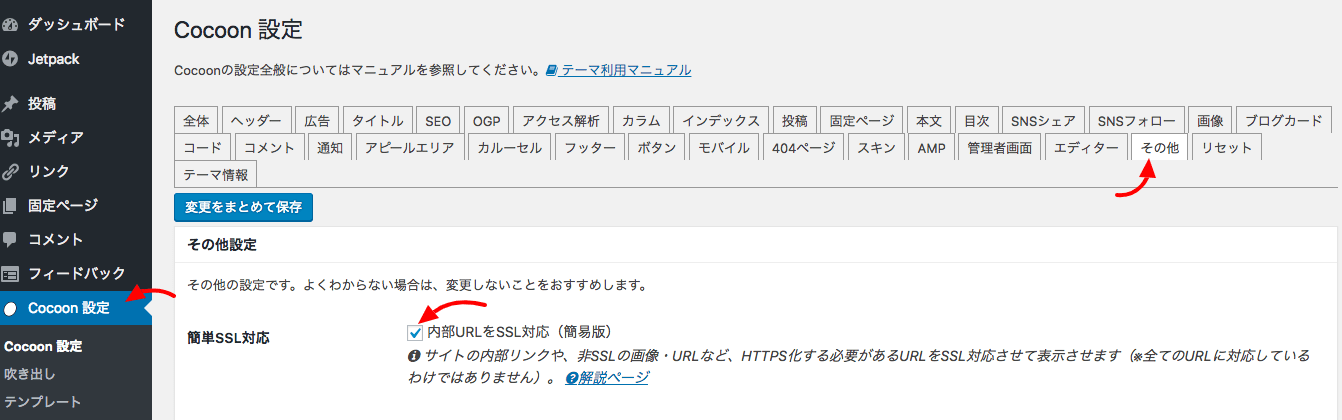Open リンク menu in sidebar

[x=76, y=171]
